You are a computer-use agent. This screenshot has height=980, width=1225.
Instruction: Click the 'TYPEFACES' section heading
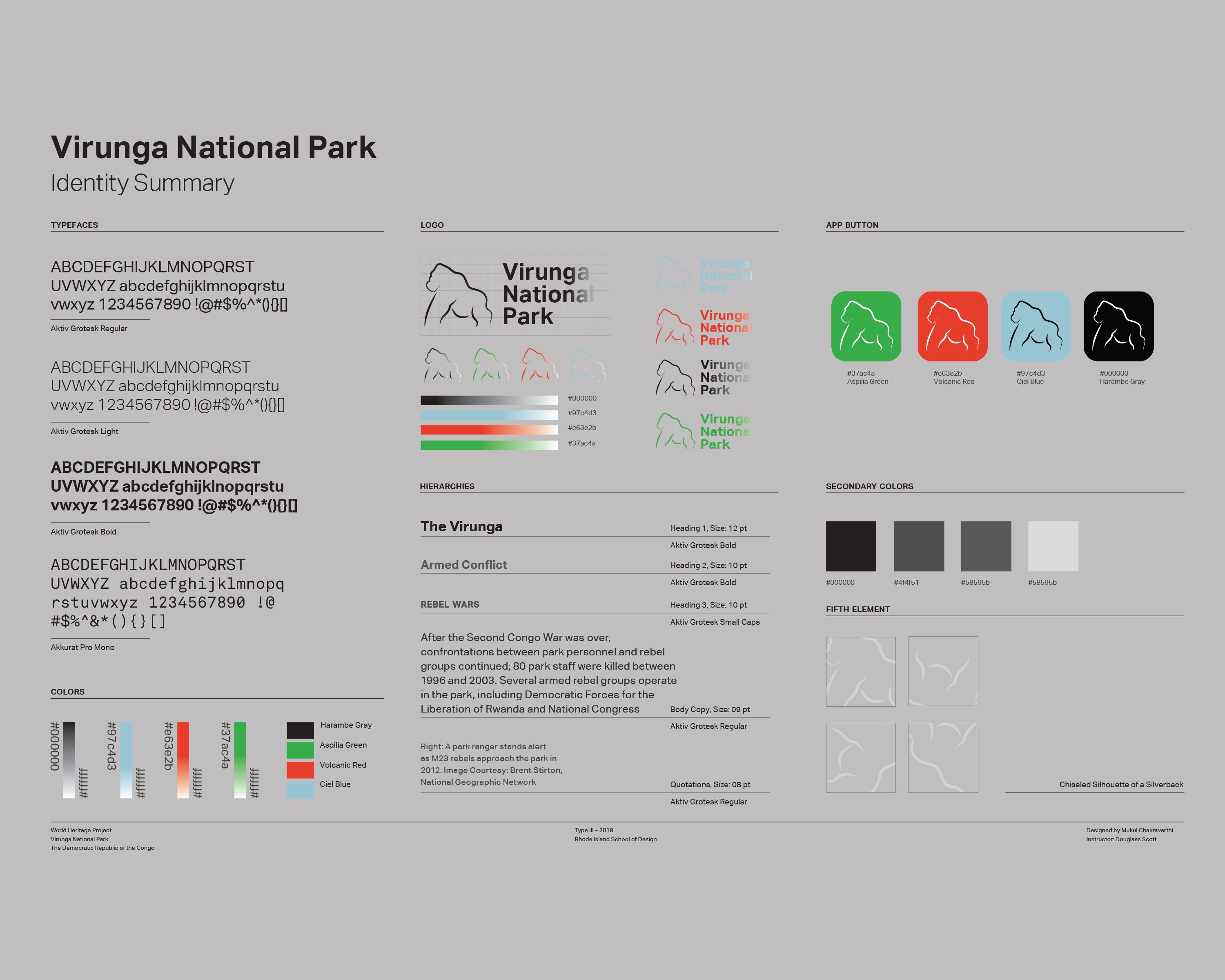[74, 225]
